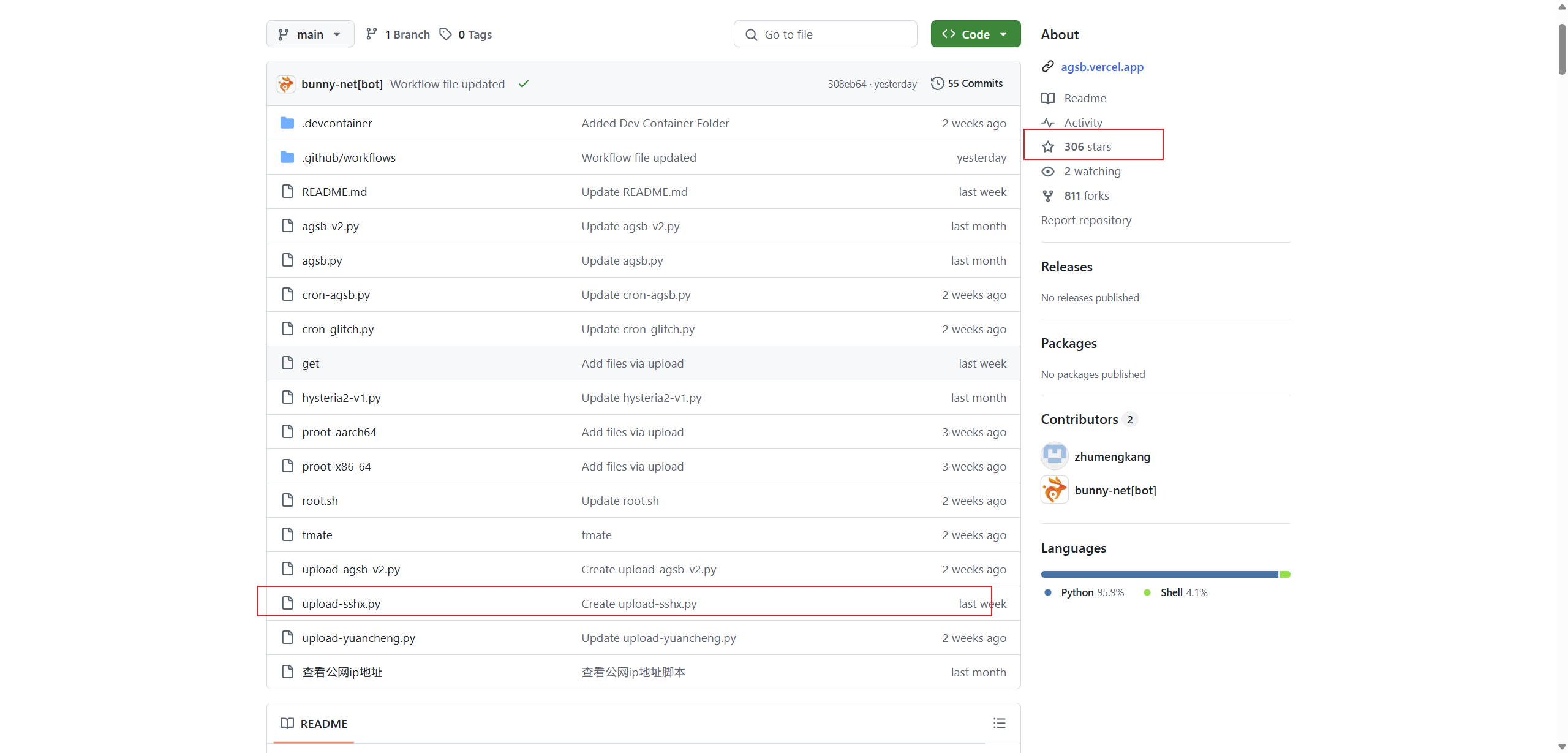
Task: Open the Contributors 2 heading link
Action: click(x=1089, y=419)
